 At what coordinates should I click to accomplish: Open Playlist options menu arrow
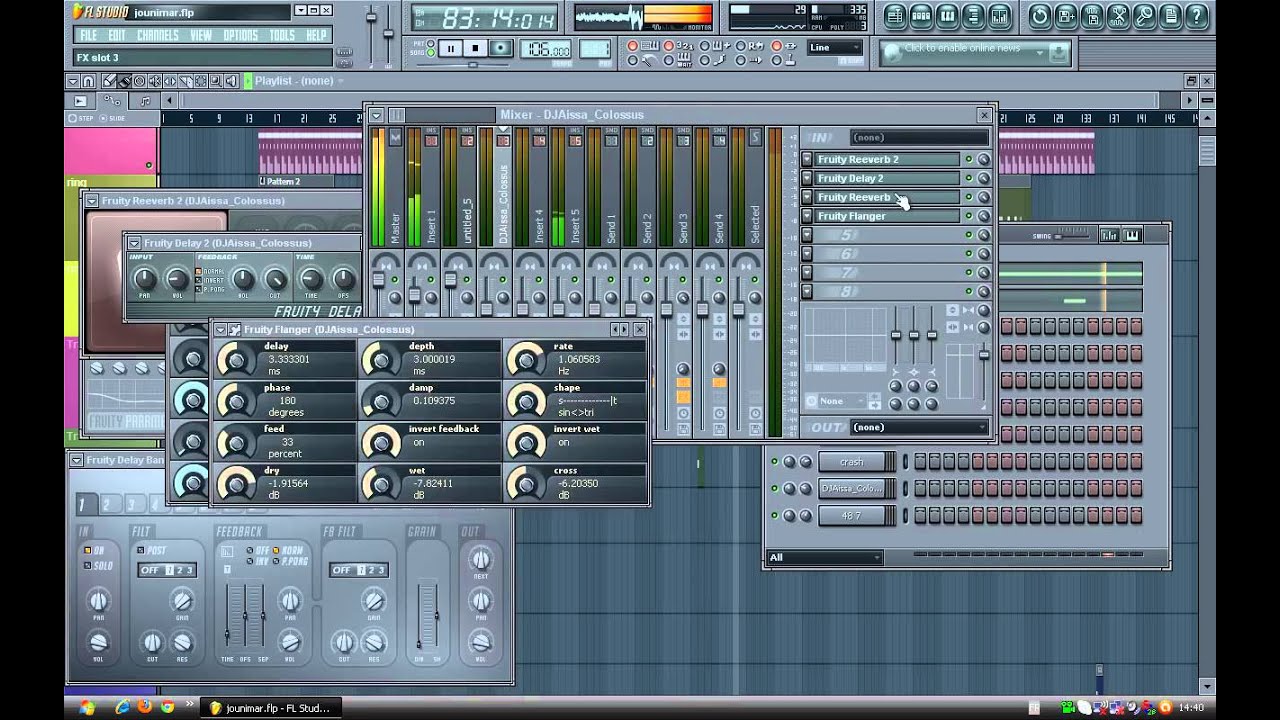(72, 81)
